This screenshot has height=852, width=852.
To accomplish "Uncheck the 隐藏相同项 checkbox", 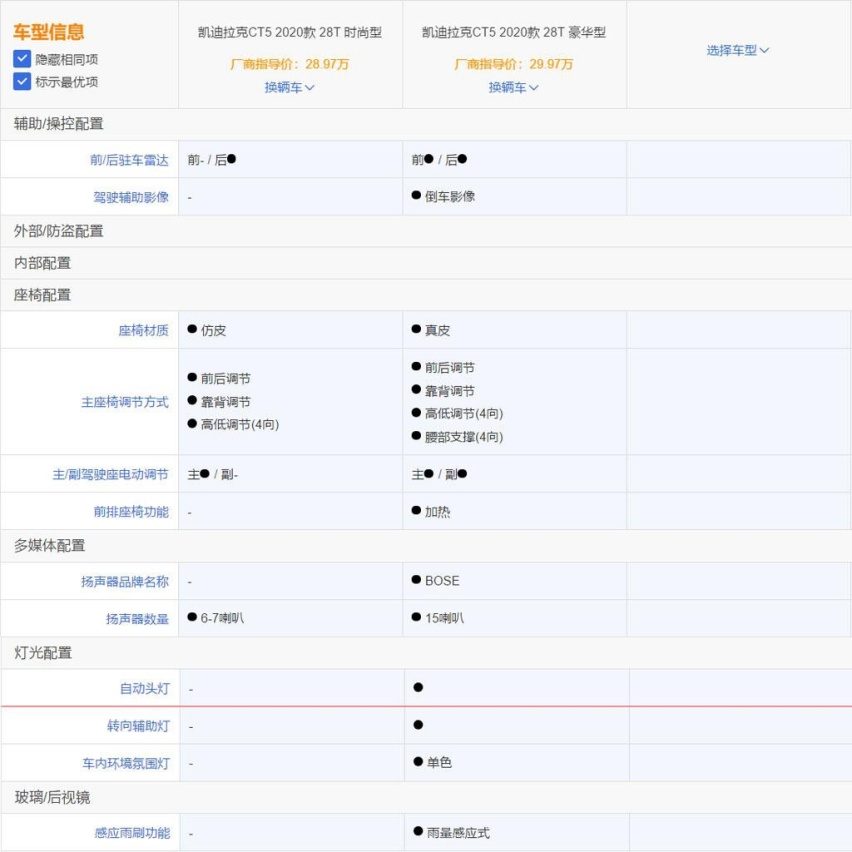I will pyautogui.click(x=22, y=59).
